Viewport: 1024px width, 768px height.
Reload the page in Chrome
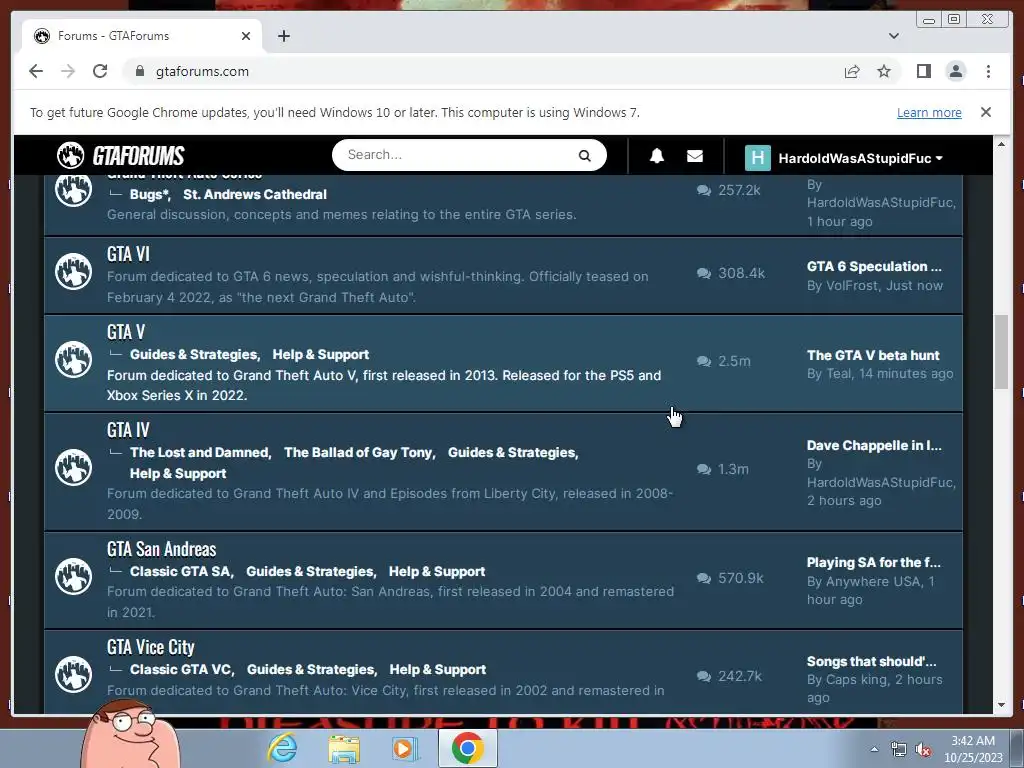coord(100,71)
